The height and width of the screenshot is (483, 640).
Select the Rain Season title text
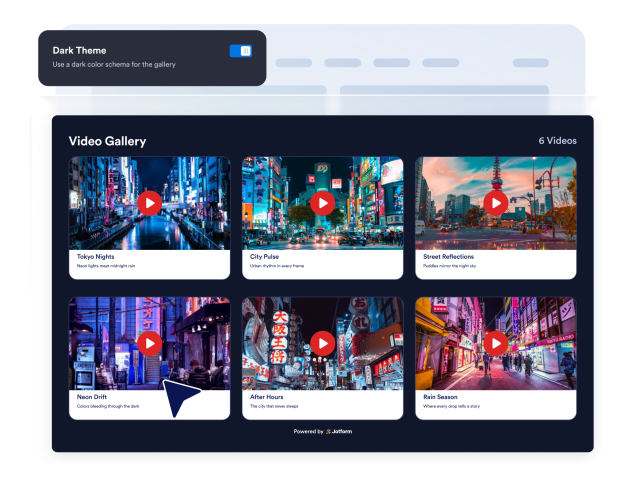(x=440, y=397)
